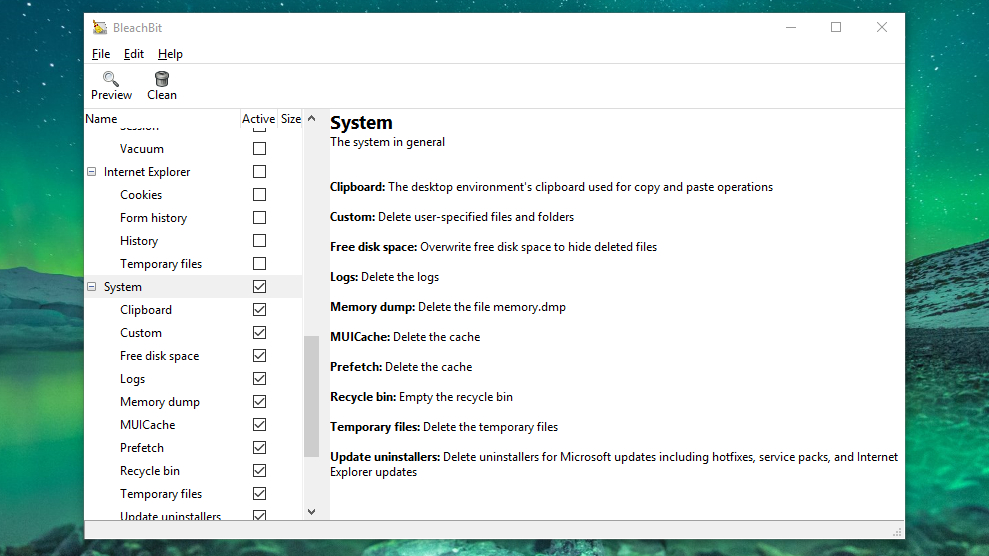Open the Edit menu
This screenshot has width=989, height=556.
pos(134,54)
